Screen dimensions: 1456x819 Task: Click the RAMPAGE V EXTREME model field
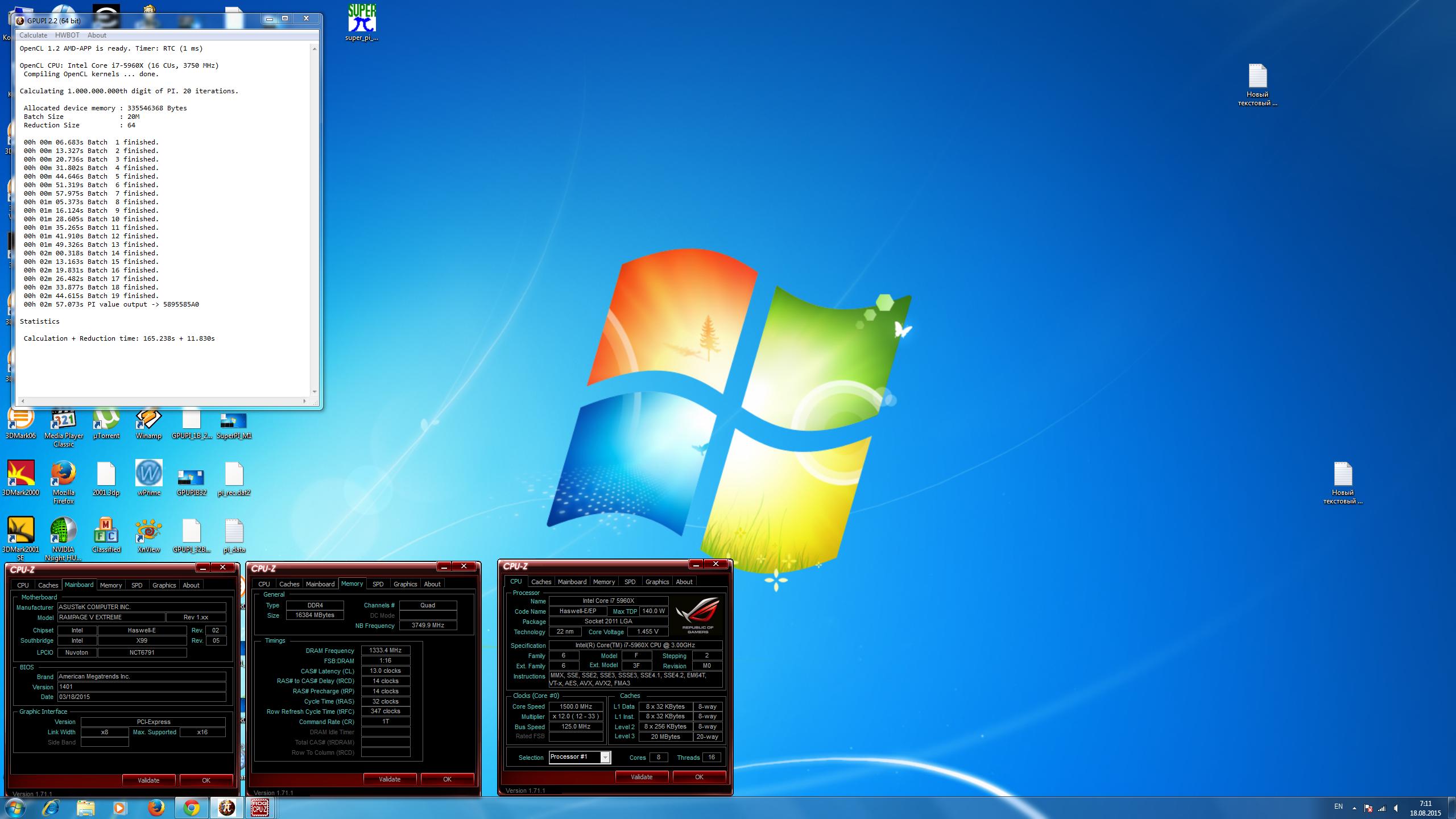[111, 617]
